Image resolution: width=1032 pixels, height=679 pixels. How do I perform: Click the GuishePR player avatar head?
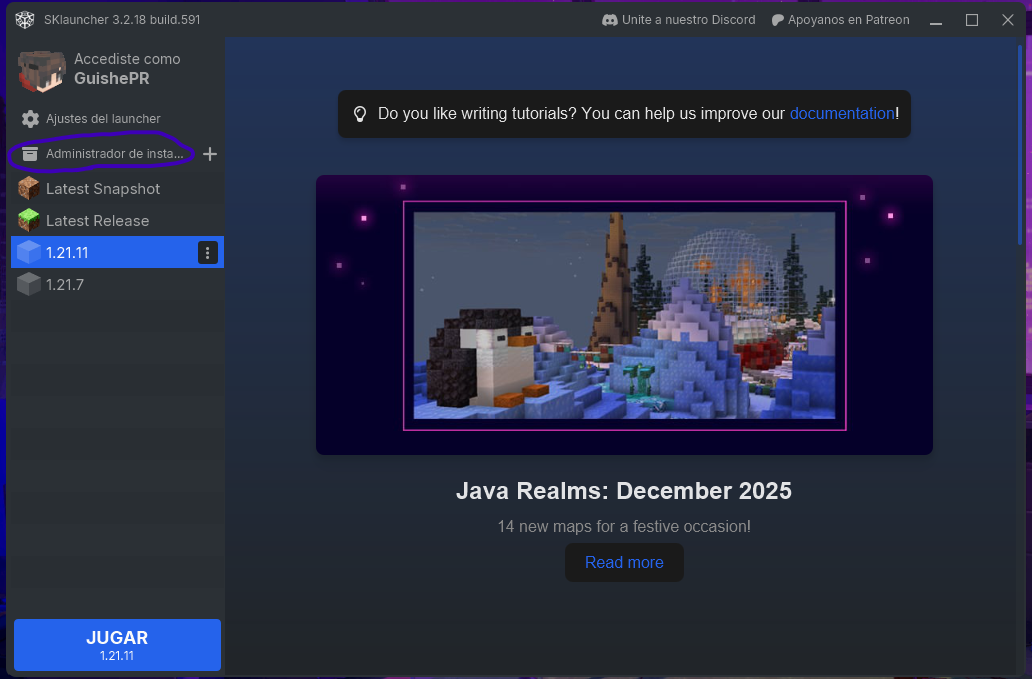pos(42,70)
